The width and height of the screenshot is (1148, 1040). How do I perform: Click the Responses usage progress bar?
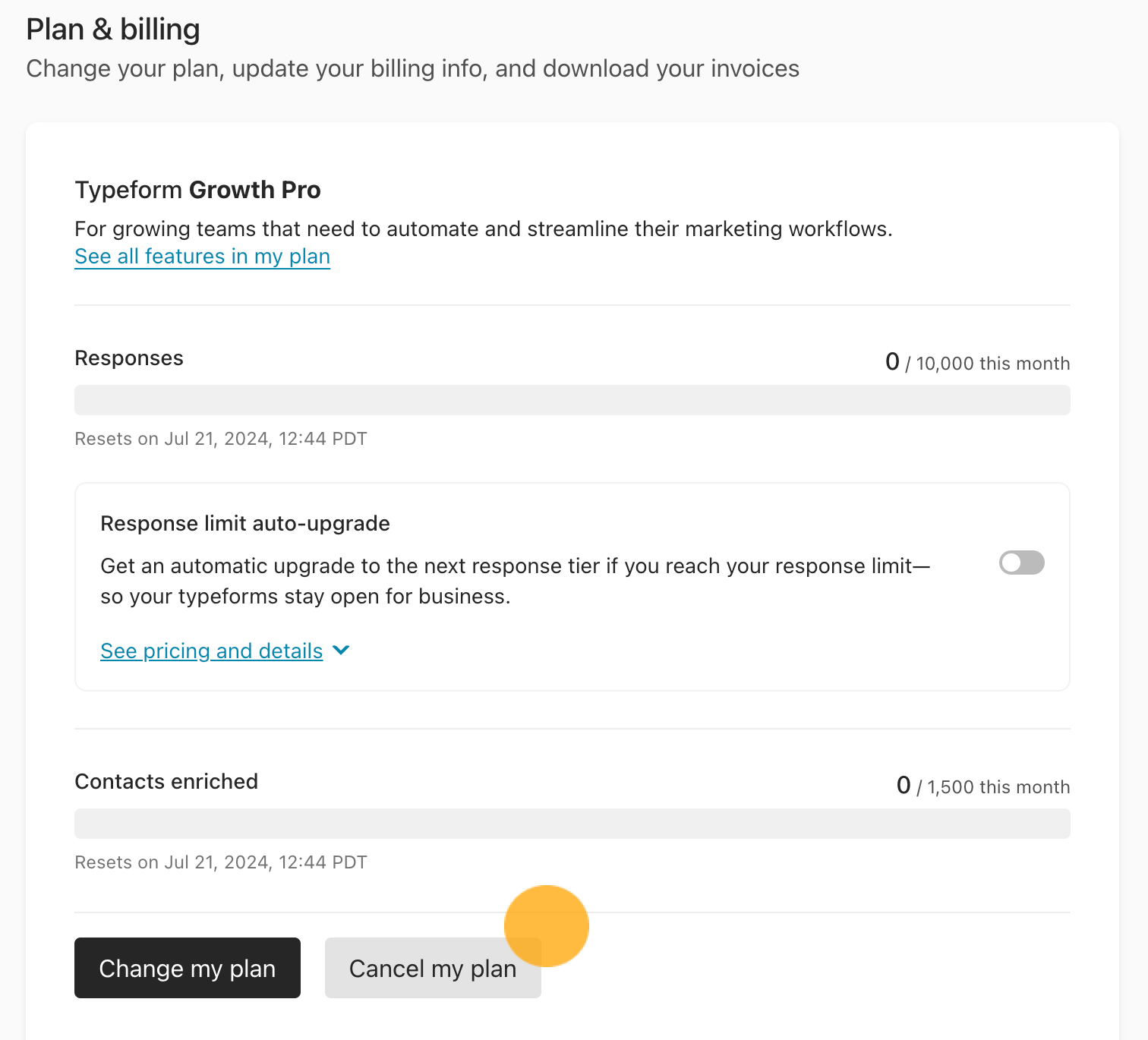pyautogui.click(x=572, y=400)
